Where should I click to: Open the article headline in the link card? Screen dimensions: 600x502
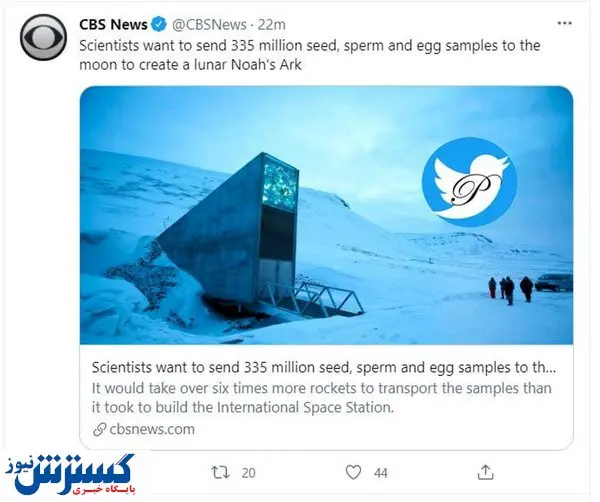325,366
